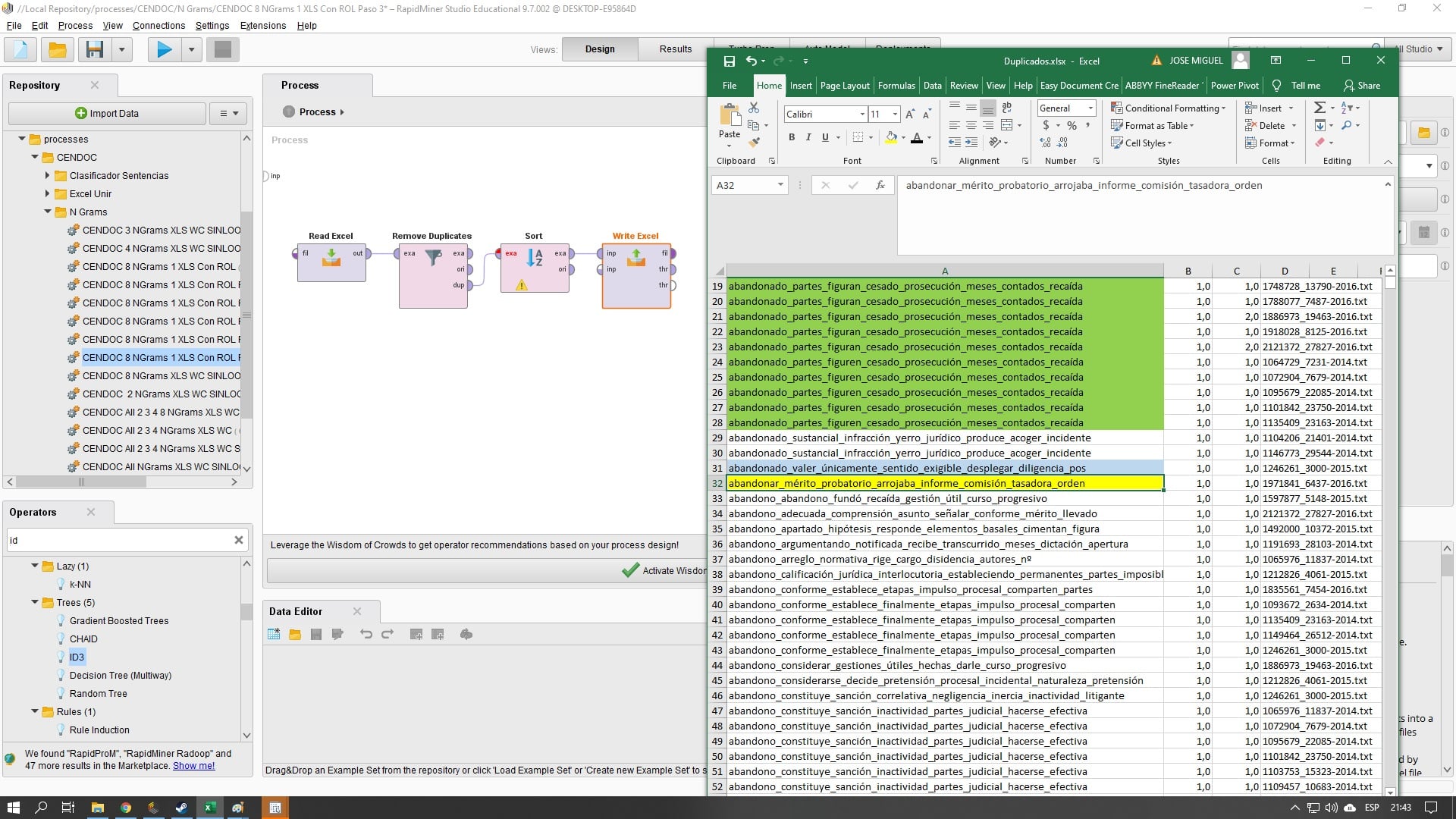Viewport: 1456px width, 819px height.
Task: Select the Remove Duplicates operator
Action: [x=433, y=275]
